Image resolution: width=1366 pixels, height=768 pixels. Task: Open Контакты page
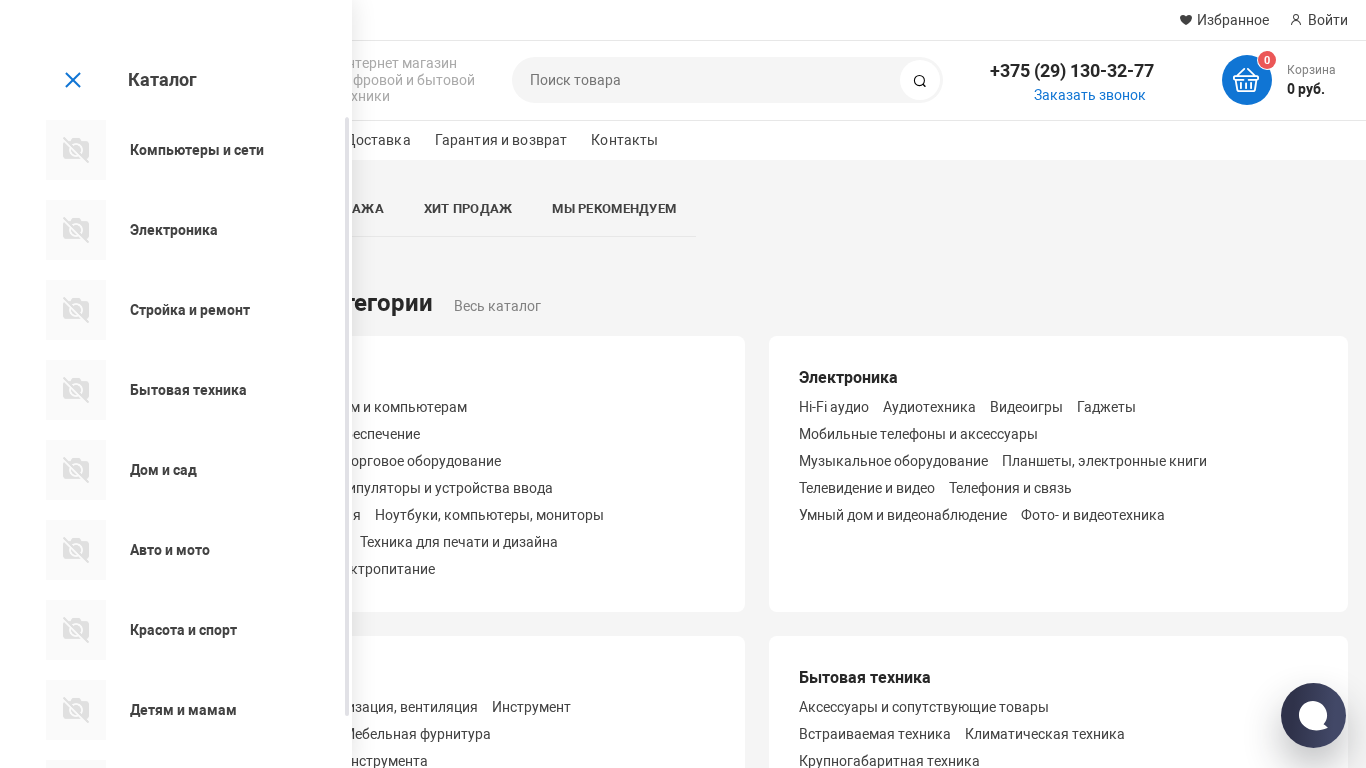point(624,140)
